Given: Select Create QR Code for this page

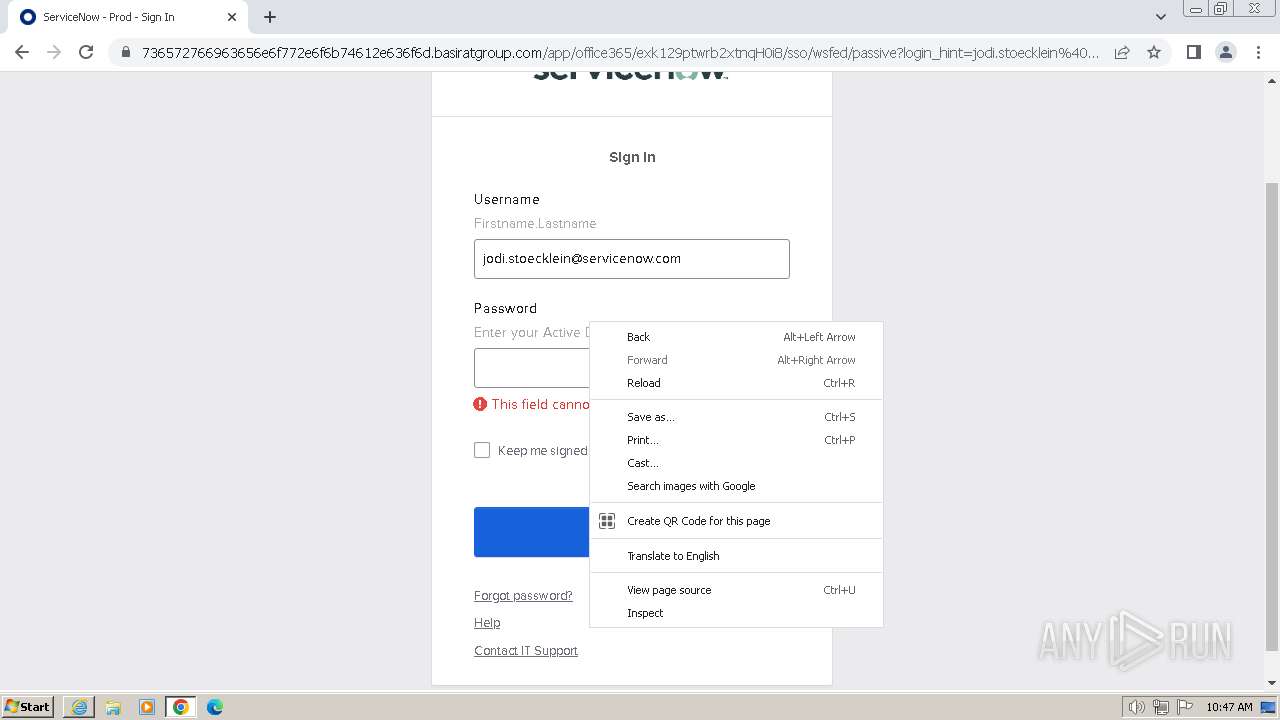Looking at the screenshot, I should tap(736, 521).
